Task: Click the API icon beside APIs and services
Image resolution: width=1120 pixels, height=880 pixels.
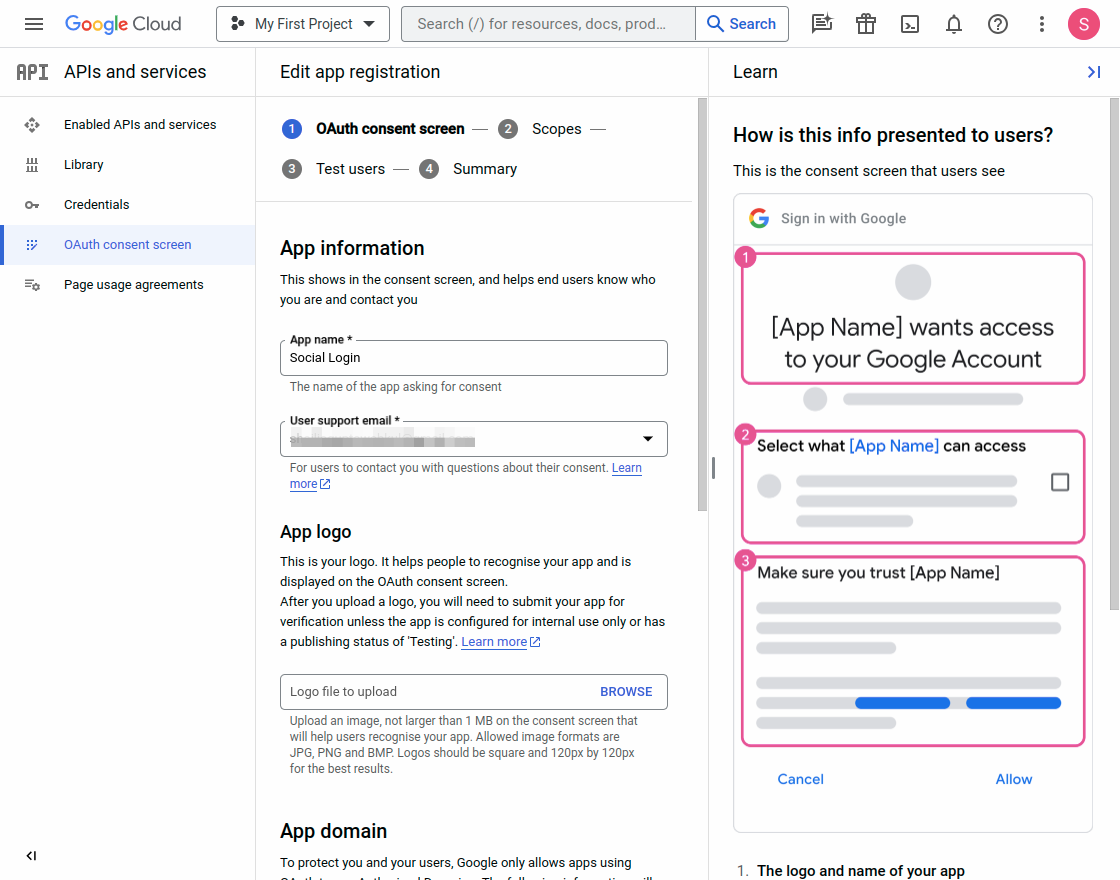Action: tap(32, 72)
